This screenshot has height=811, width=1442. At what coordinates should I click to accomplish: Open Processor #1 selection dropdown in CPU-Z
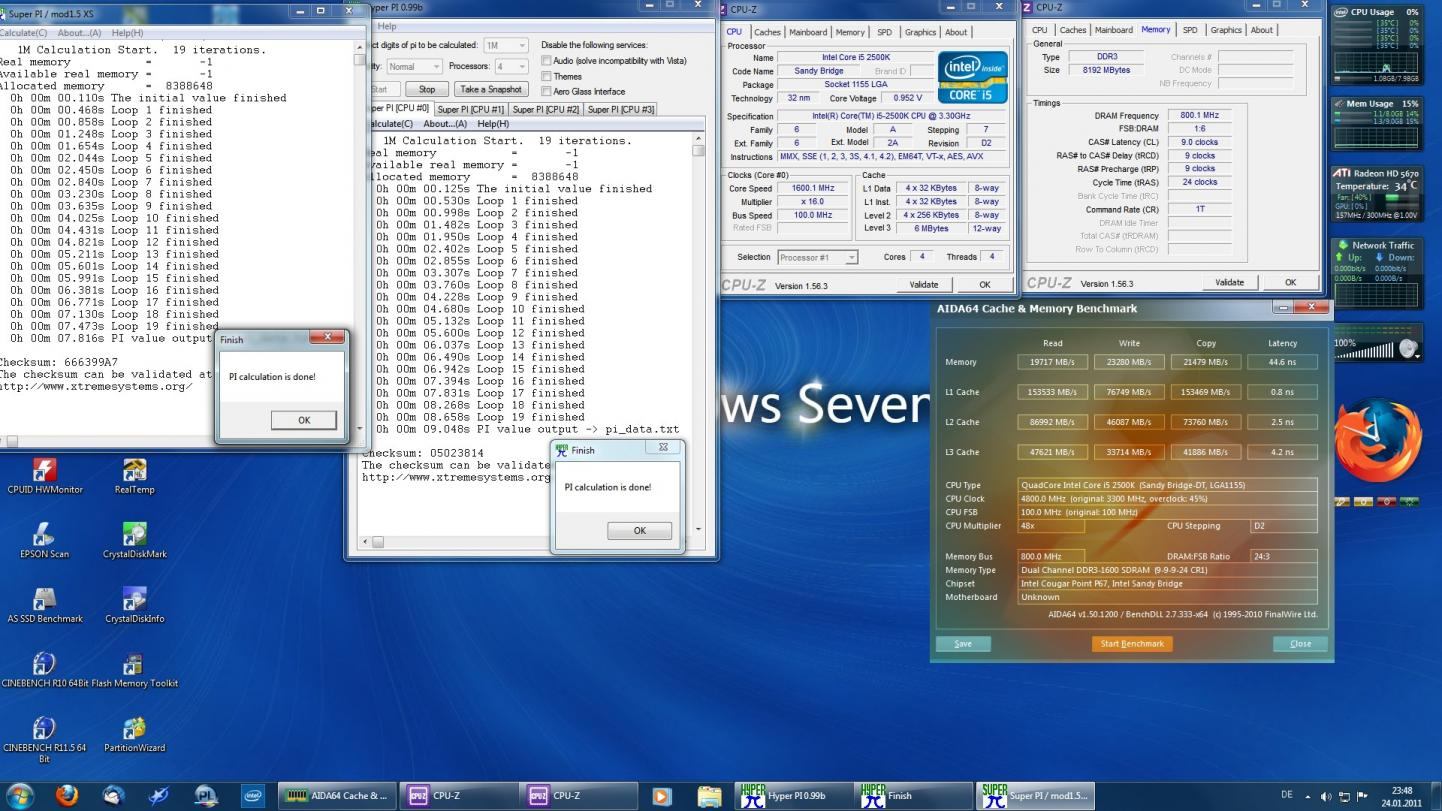tap(817, 257)
